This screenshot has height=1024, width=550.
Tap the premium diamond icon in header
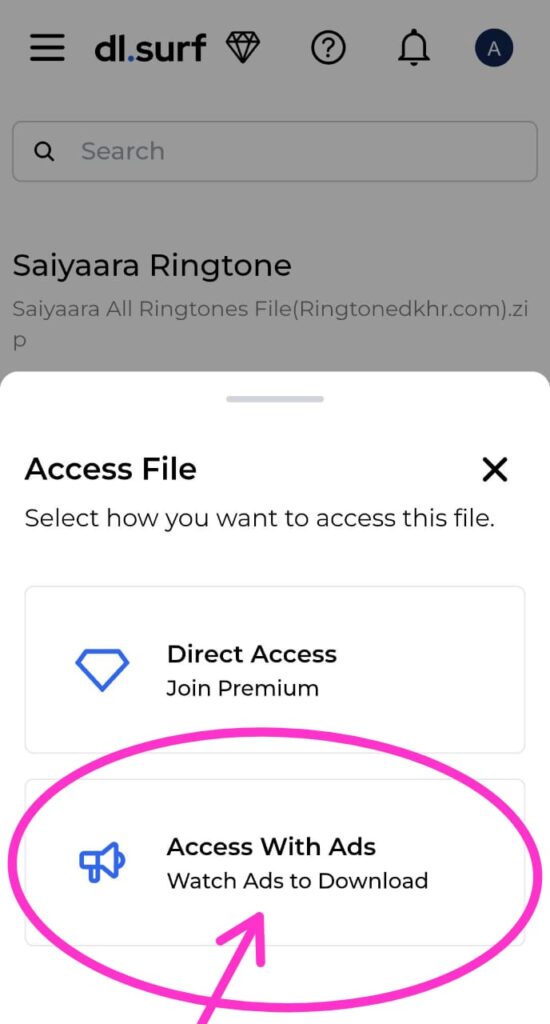[242, 48]
